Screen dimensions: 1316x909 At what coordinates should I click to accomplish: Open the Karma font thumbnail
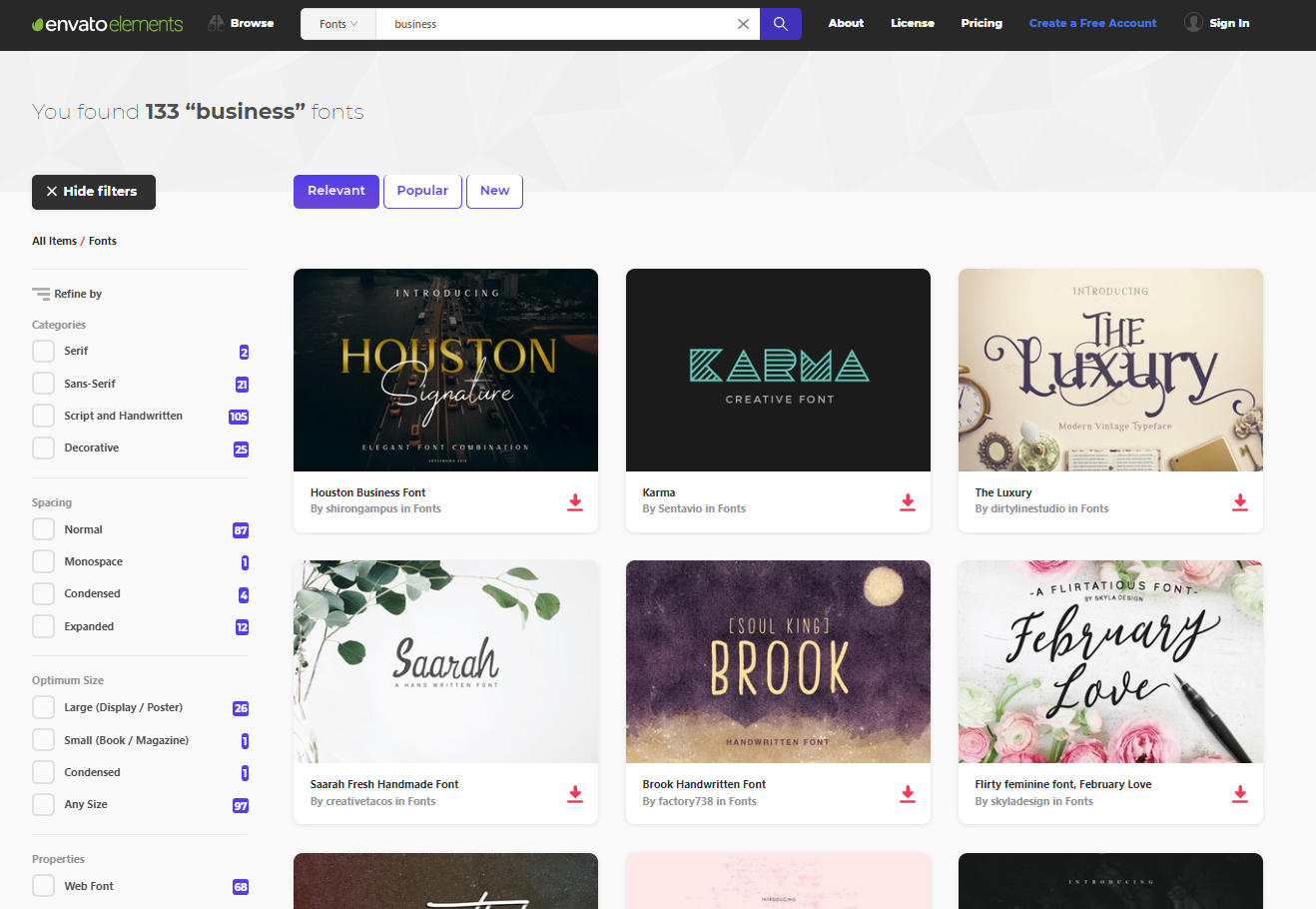778,370
